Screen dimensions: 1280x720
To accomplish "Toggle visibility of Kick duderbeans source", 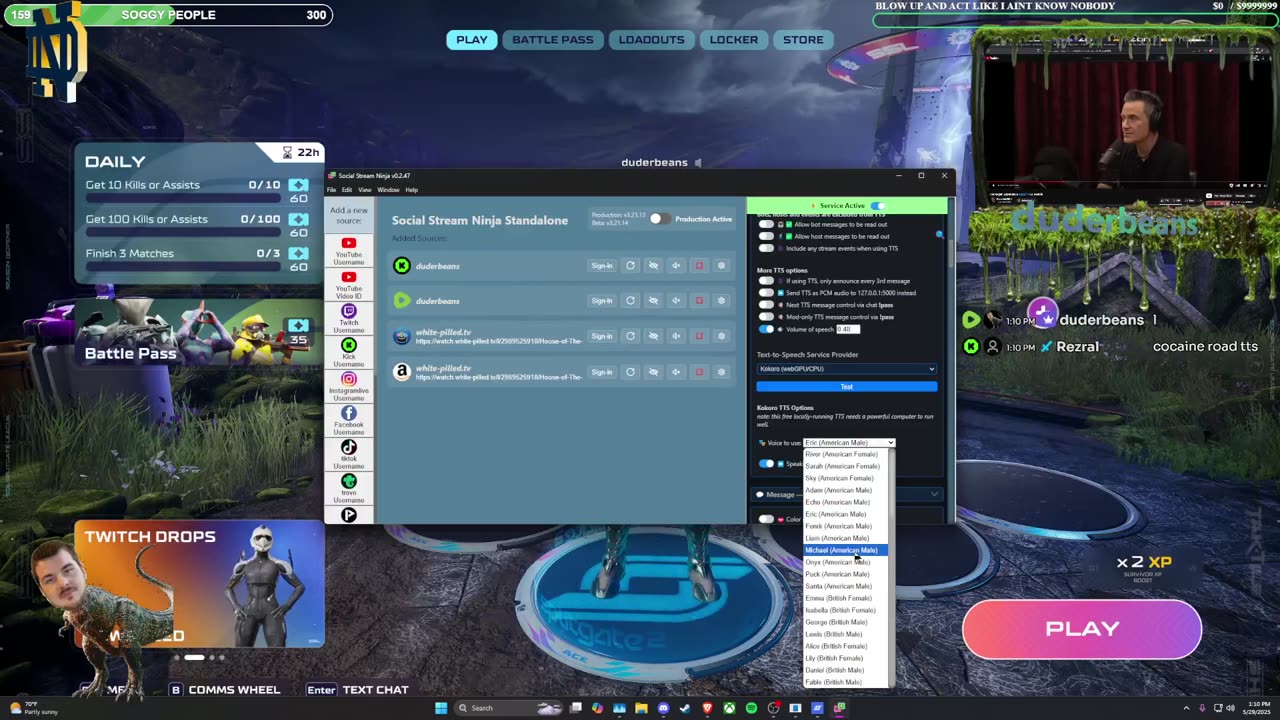I will click(x=653, y=266).
